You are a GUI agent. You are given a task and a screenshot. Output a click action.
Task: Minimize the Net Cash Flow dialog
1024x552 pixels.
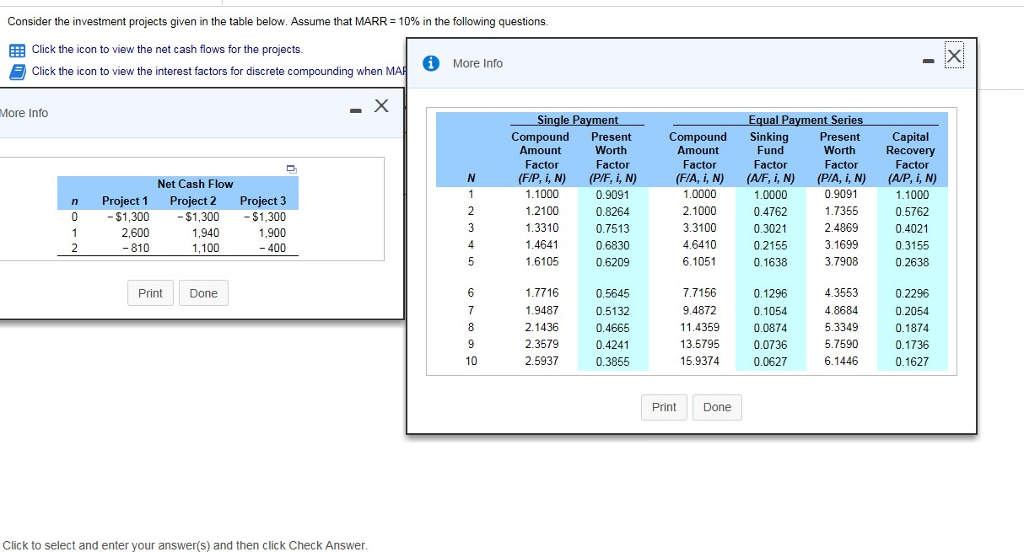point(356,107)
